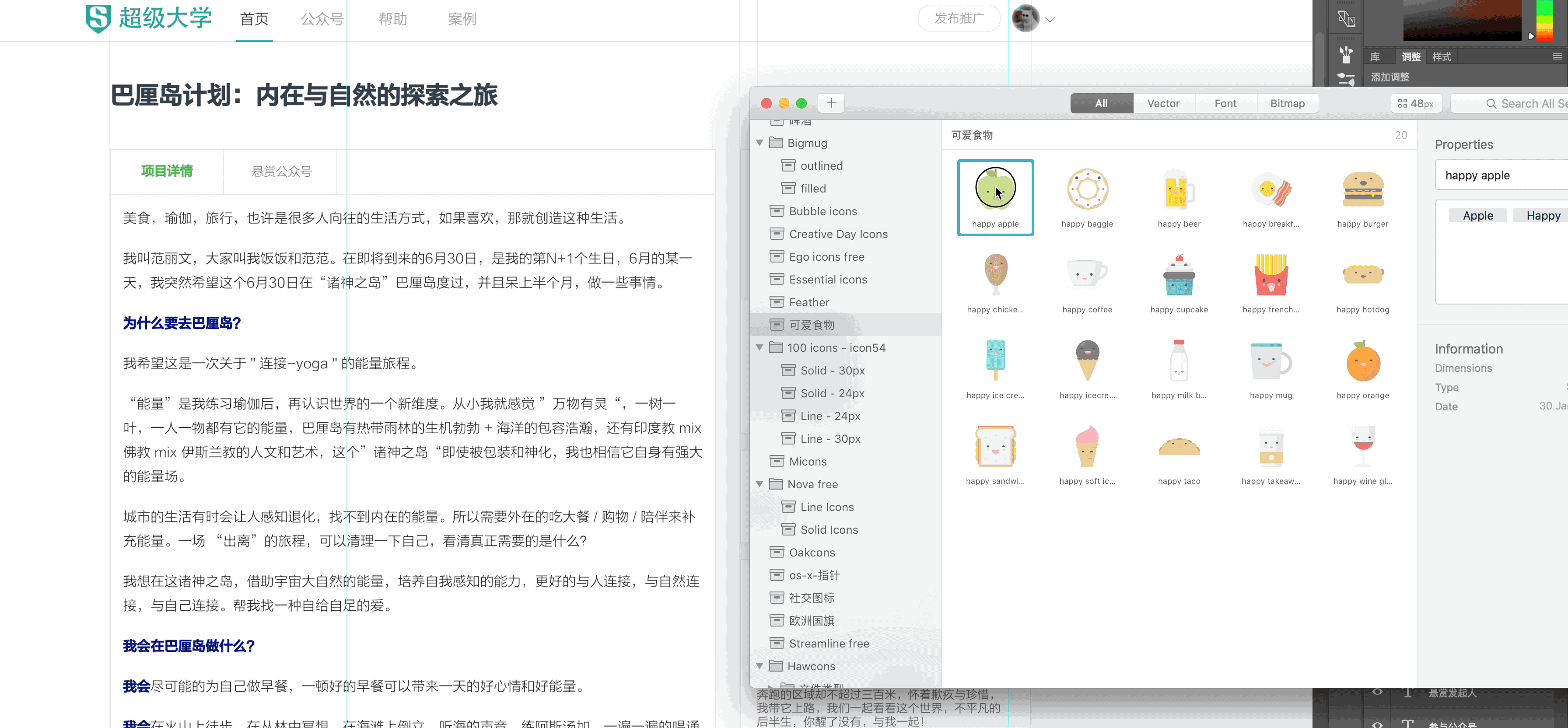Open the Photoshop 3D panel icon
This screenshot has width=1568, height=728.
pos(1346,19)
